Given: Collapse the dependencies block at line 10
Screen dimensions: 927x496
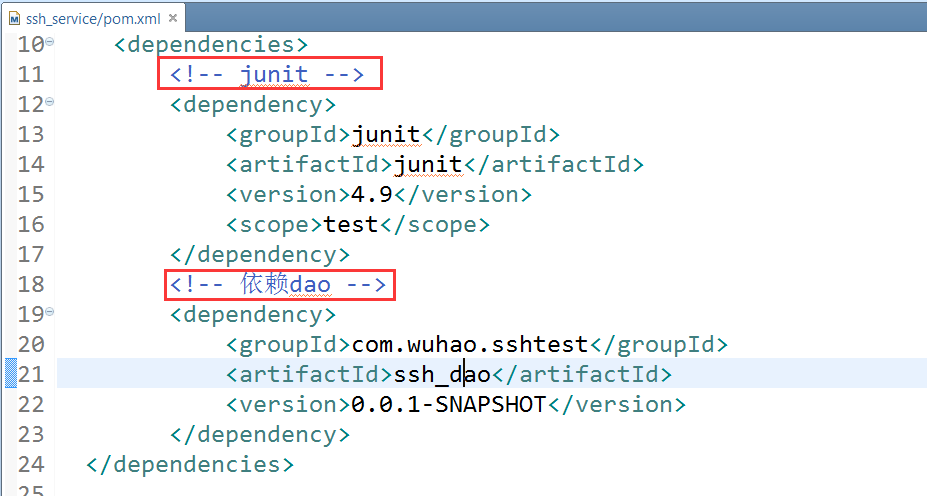Looking at the screenshot, I should 50,42.
